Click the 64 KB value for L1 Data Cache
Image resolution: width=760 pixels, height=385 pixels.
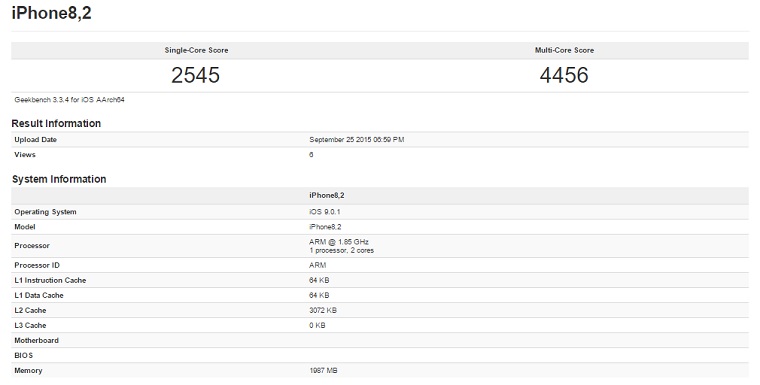(319, 295)
